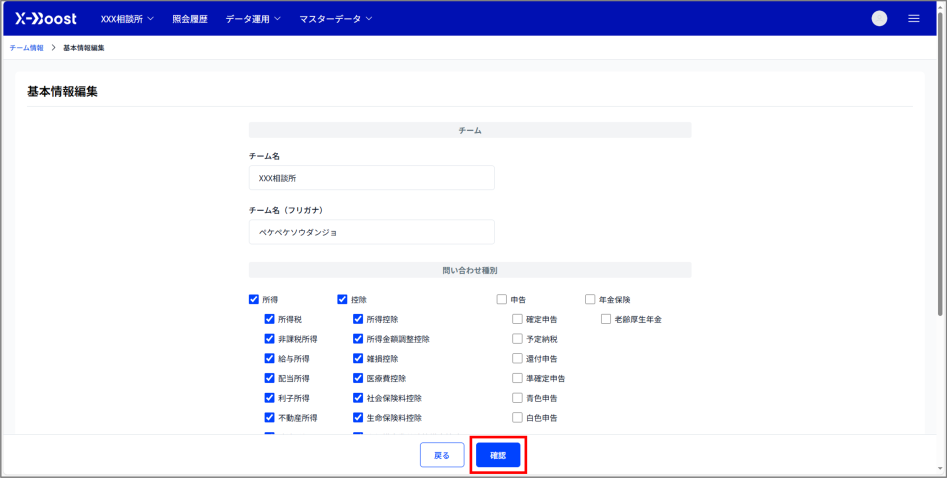The width and height of the screenshot is (947, 478).
Task: Check the 申告 parent checkbox
Action: tap(501, 299)
